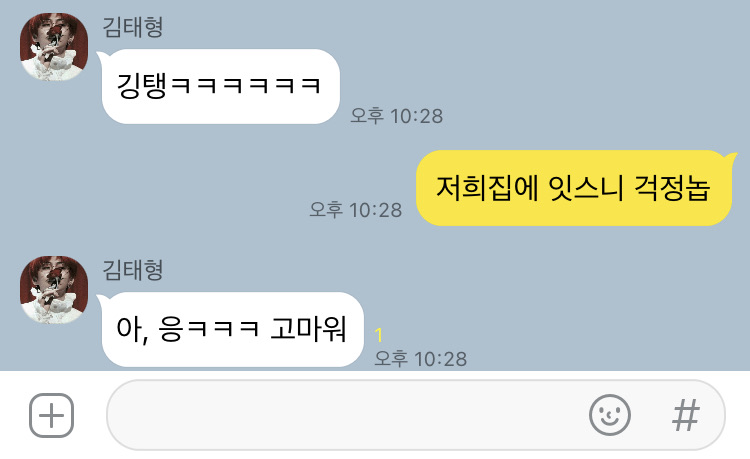
Task: Tap the # button inside the input bar
Action: click(x=686, y=415)
